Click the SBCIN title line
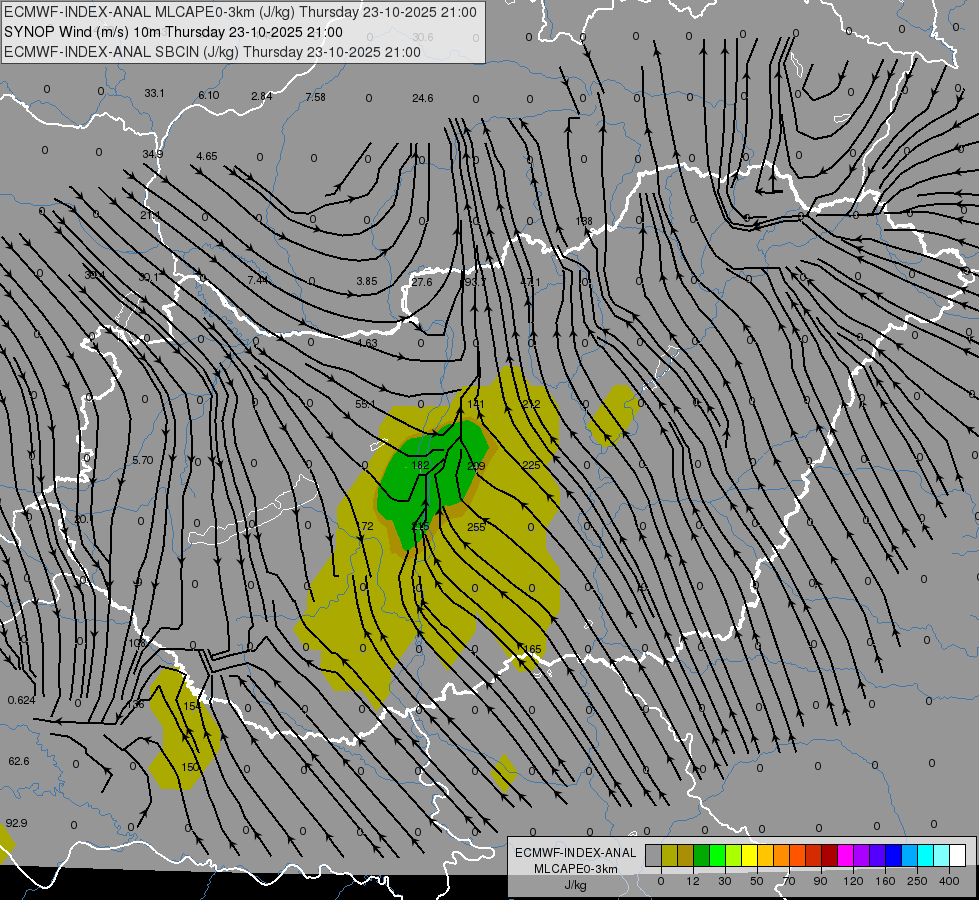Screen dimensions: 979x900 [x=212, y=52]
